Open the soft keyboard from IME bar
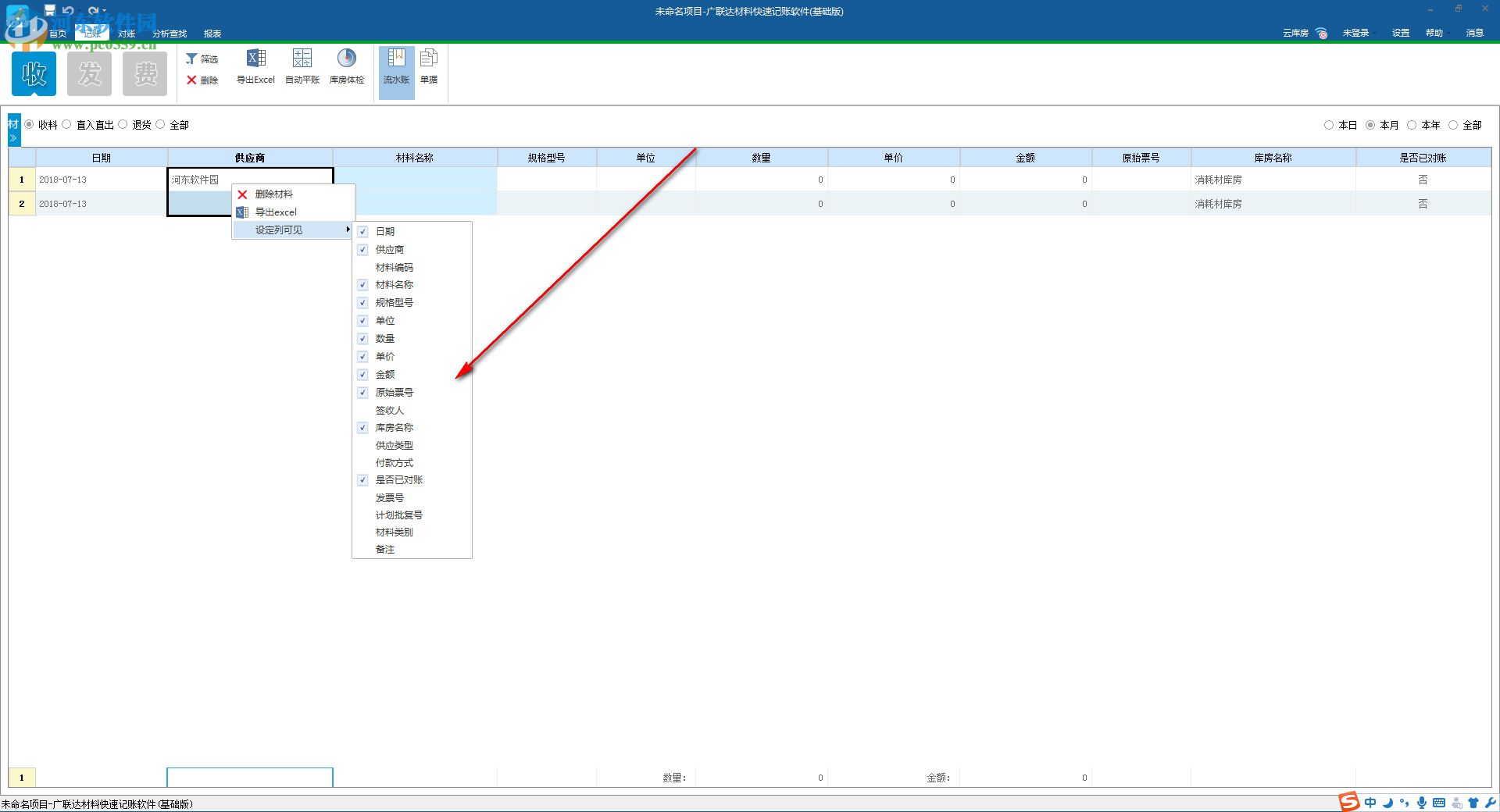Image resolution: width=1500 pixels, height=812 pixels. click(x=1439, y=803)
